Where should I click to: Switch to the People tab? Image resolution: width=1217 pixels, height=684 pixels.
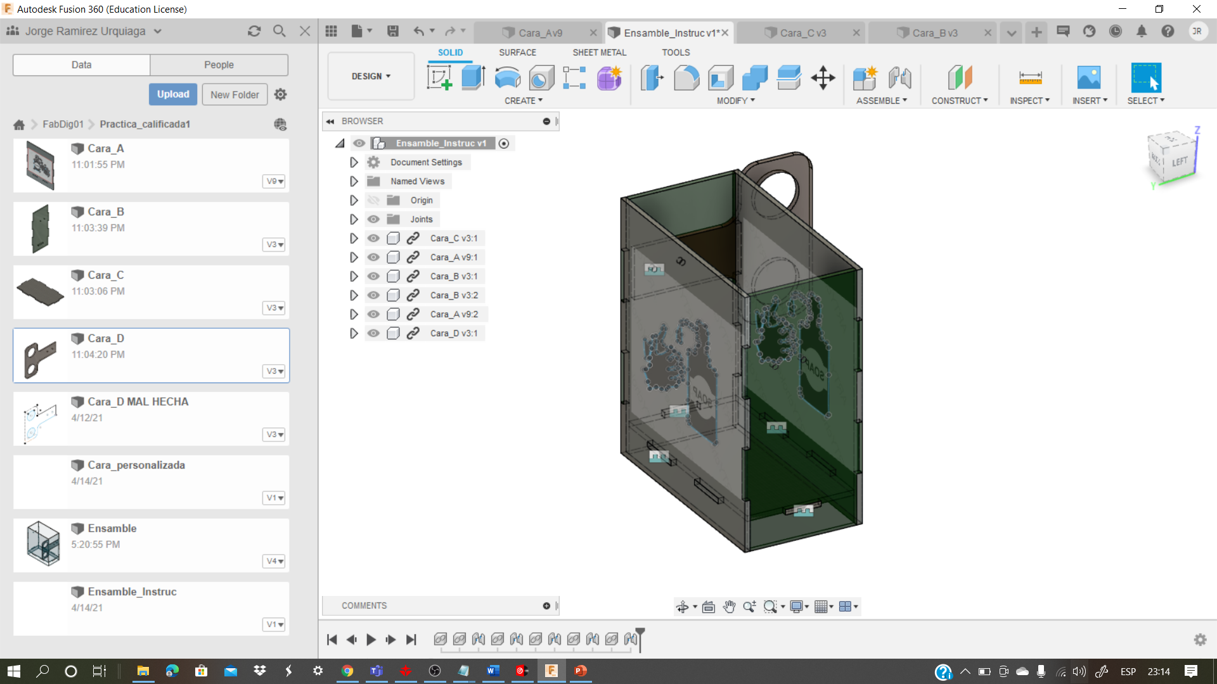tap(219, 65)
